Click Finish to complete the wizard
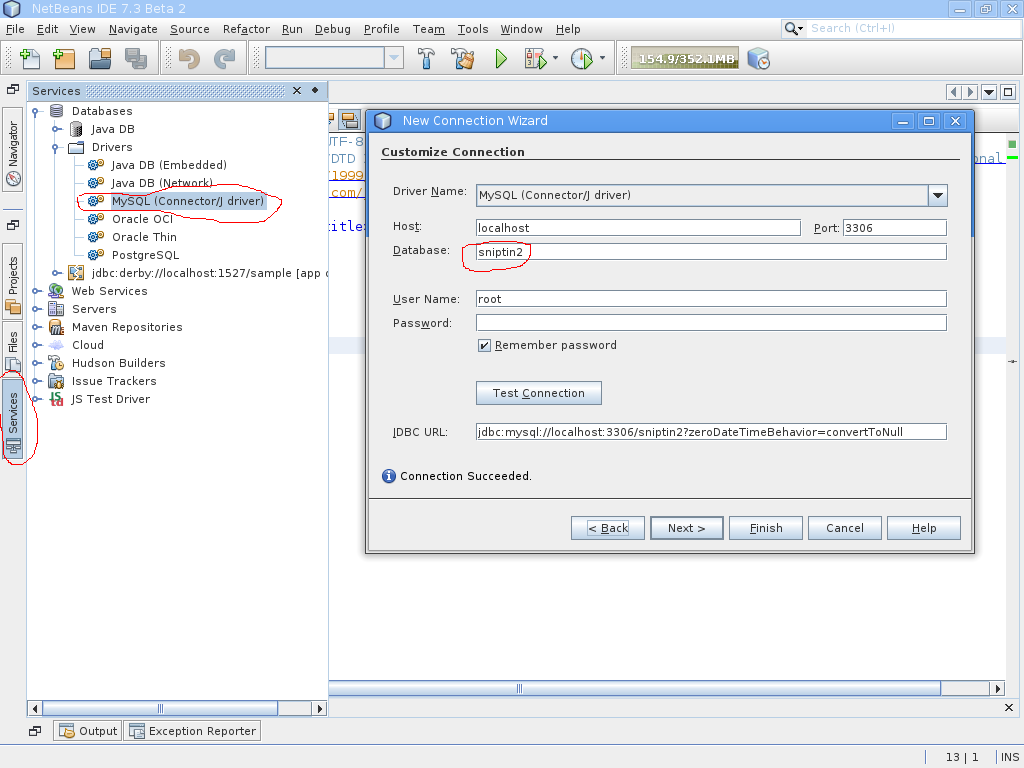 coord(765,527)
